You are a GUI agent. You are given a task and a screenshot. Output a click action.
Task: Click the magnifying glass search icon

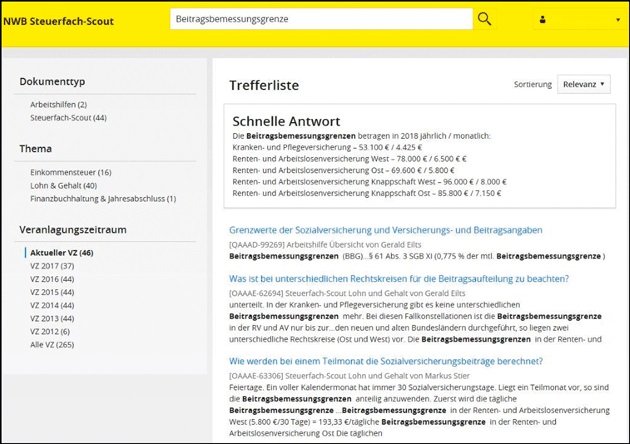click(485, 19)
